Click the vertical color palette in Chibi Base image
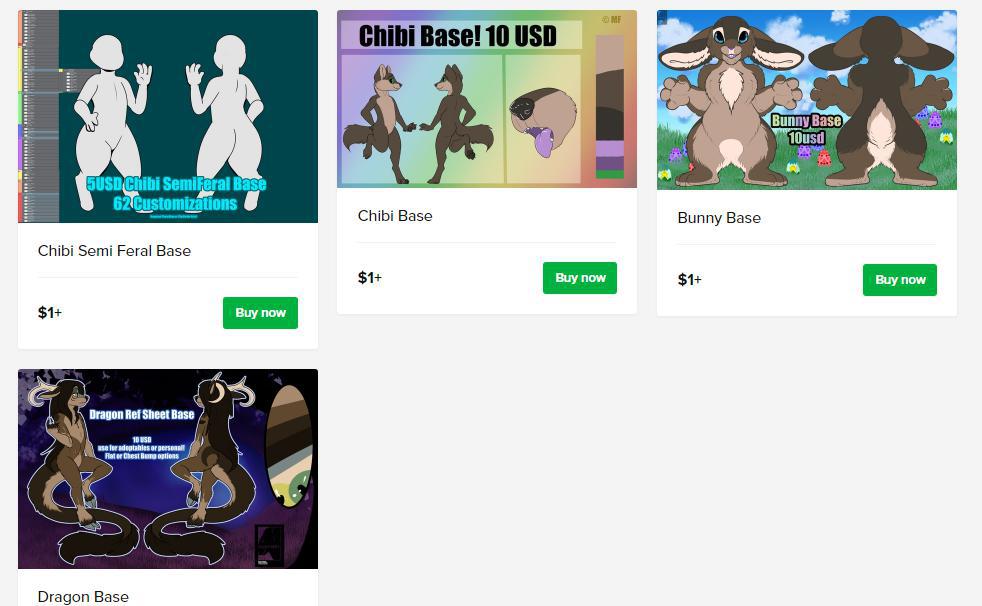The image size is (982, 606). (x=609, y=106)
